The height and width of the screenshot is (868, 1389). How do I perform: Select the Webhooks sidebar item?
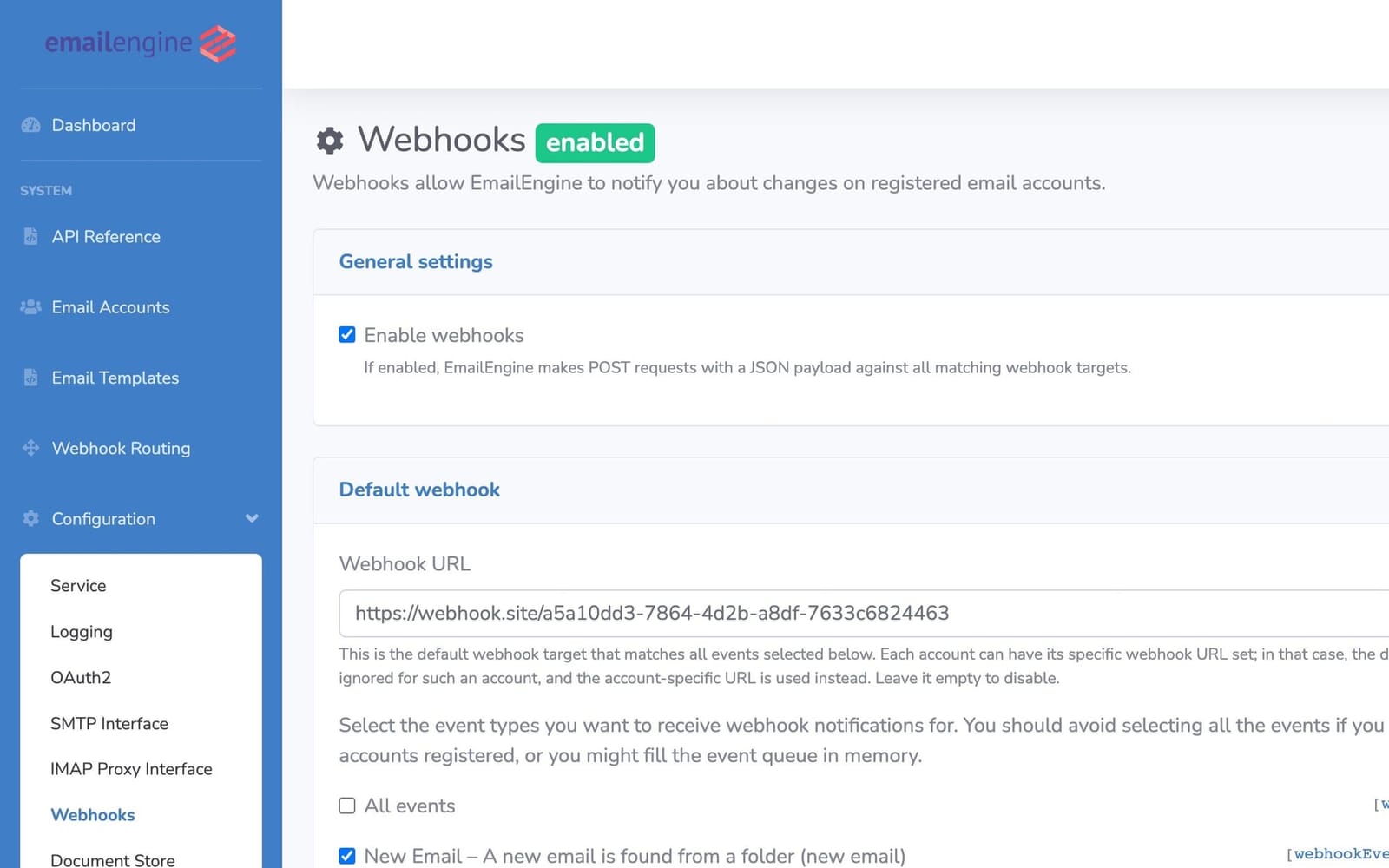coord(93,814)
